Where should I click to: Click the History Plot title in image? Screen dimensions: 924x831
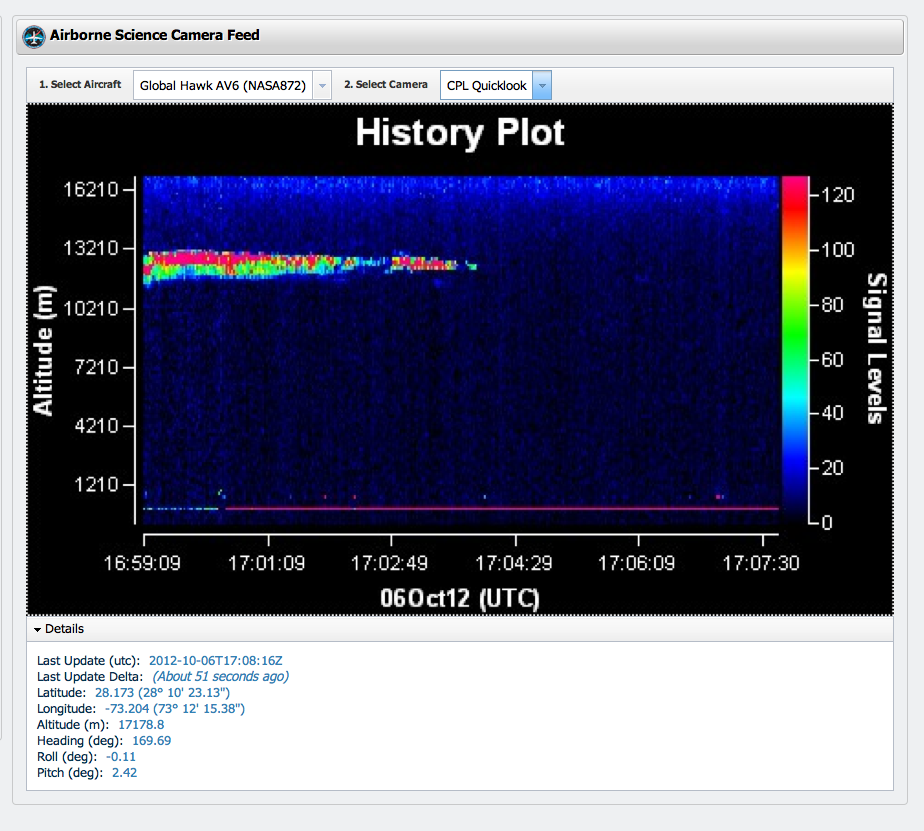point(460,133)
